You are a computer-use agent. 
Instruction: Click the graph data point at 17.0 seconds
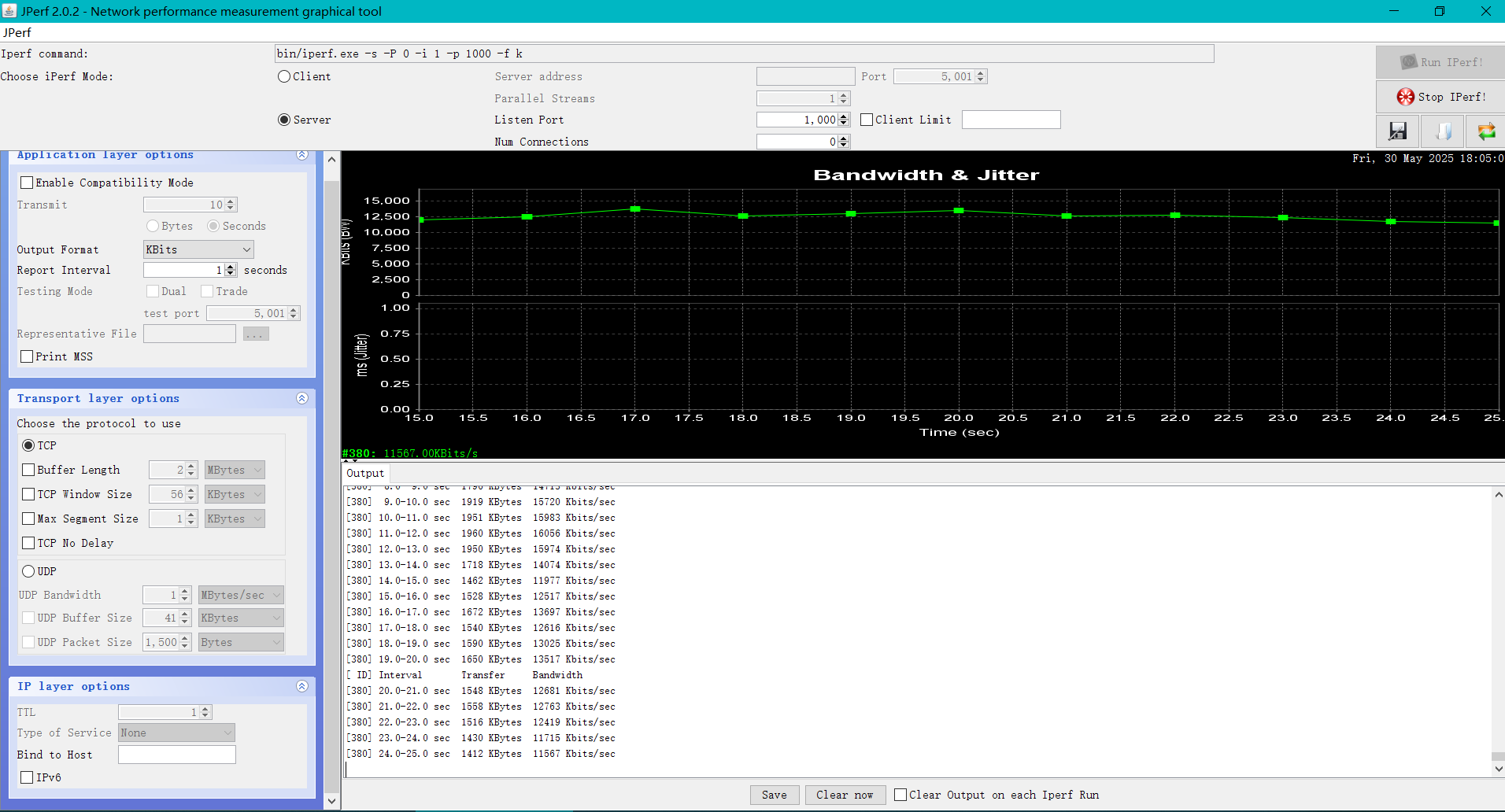pyautogui.click(x=635, y=209)
